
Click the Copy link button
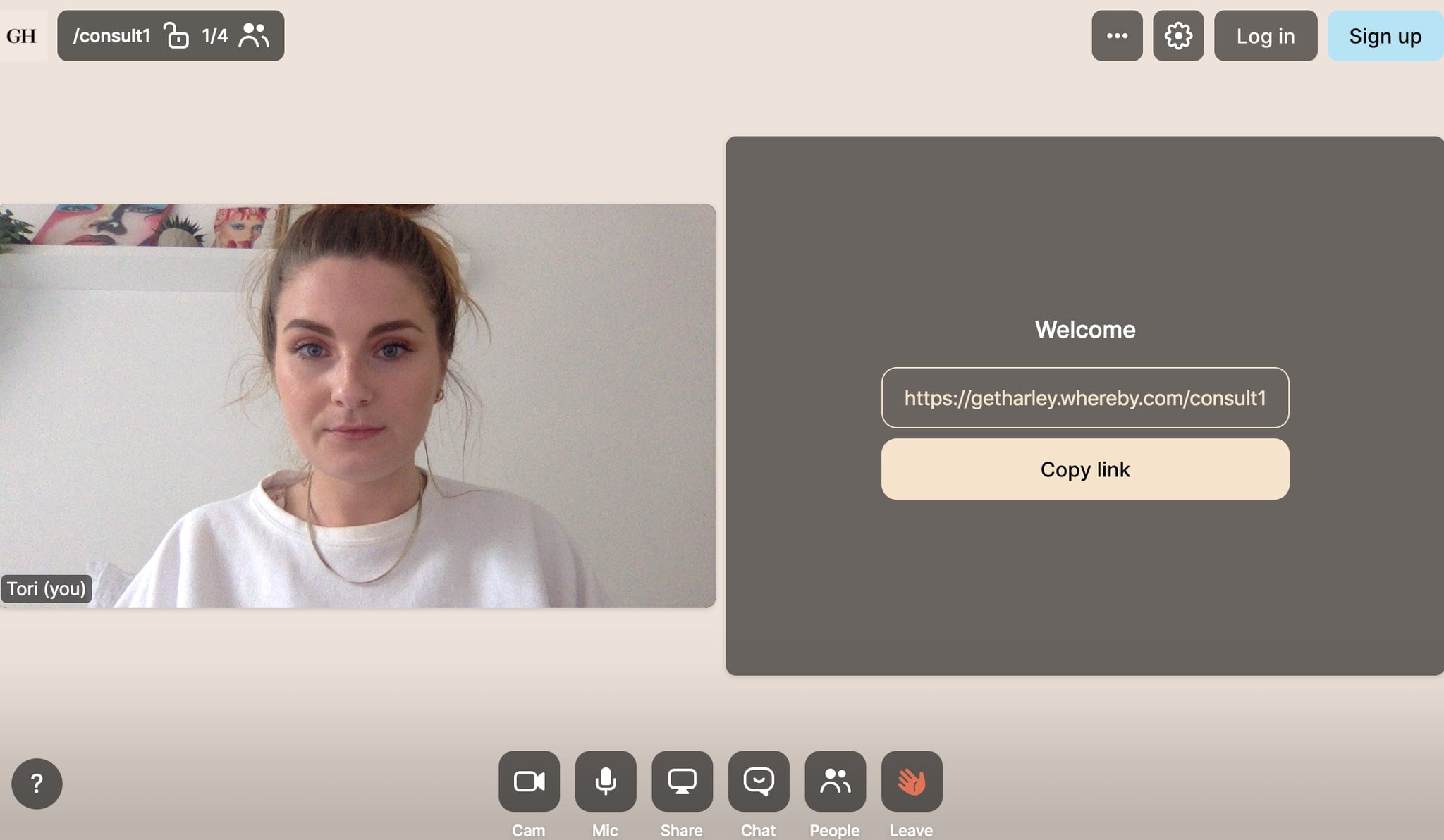pyautogui.click(x=1085, y=469)
